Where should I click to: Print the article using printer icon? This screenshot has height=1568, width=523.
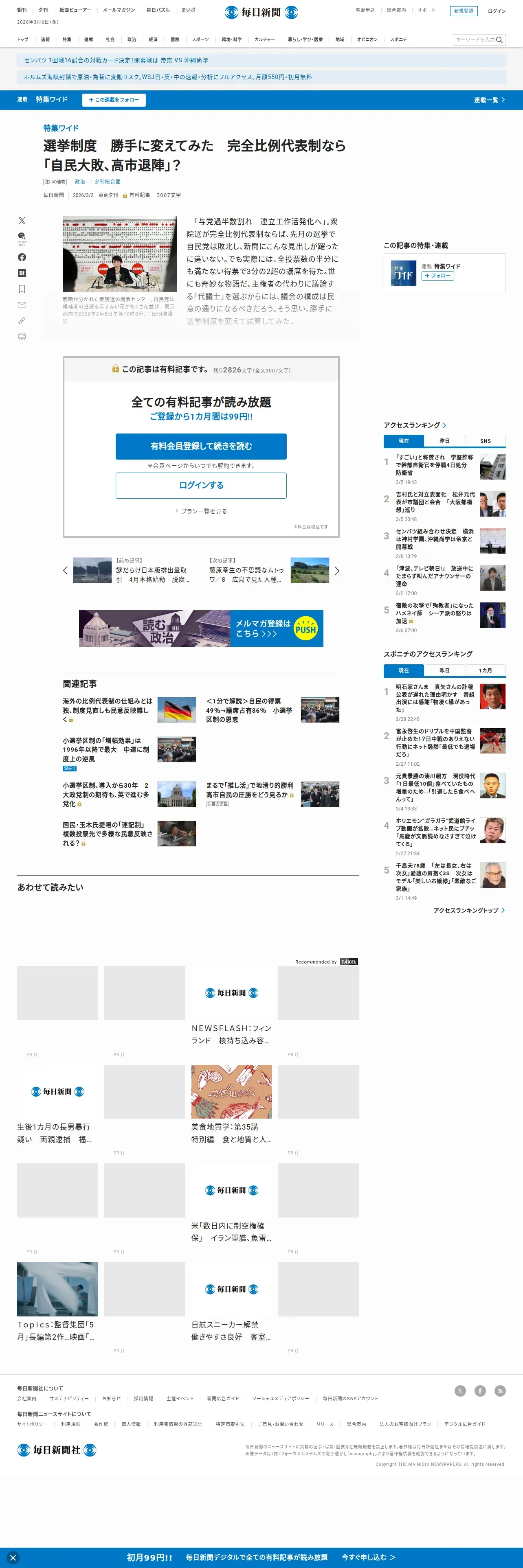click(22, 337)
